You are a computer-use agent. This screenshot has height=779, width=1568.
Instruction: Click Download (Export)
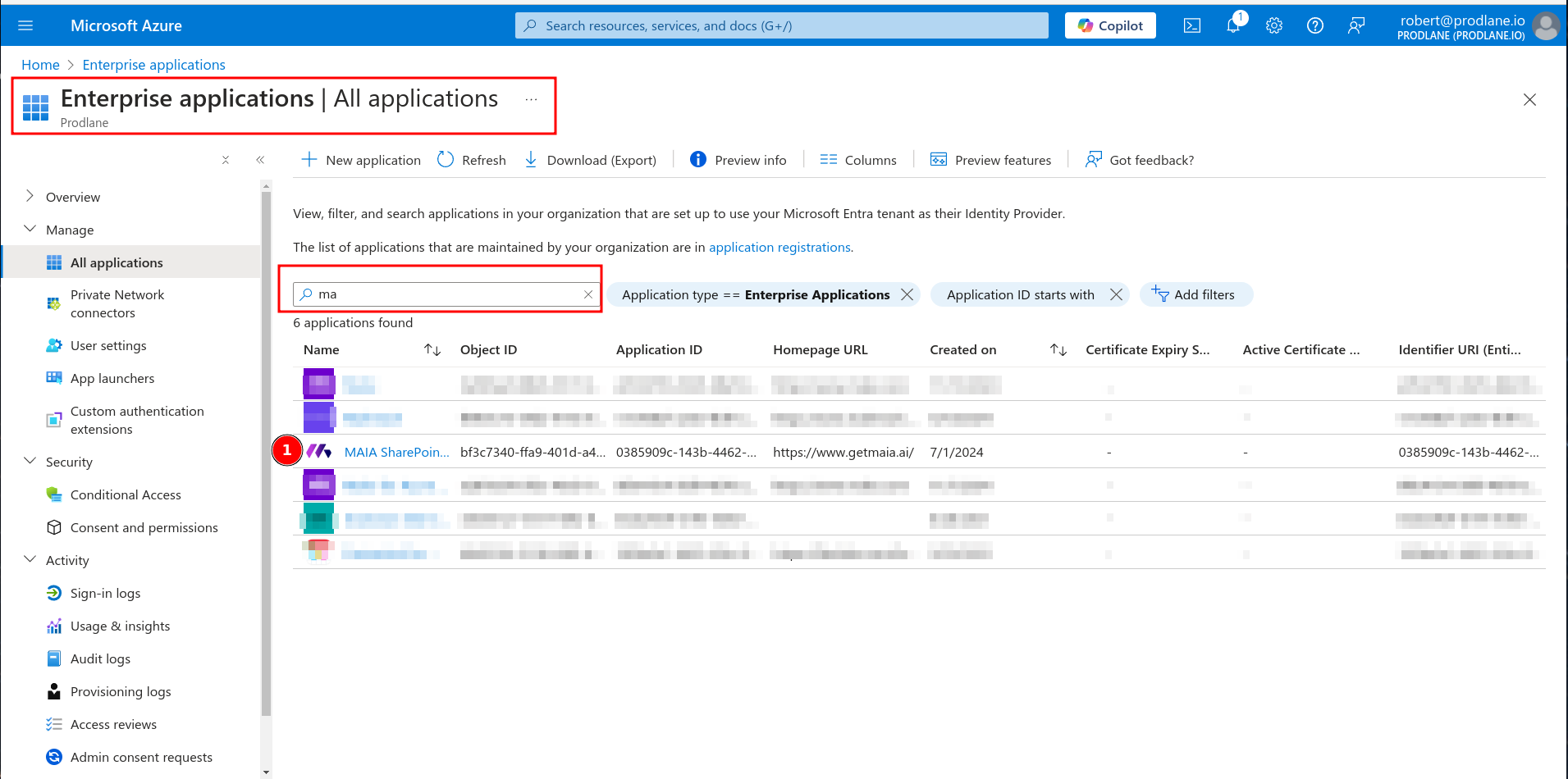[x=590, y=160]
